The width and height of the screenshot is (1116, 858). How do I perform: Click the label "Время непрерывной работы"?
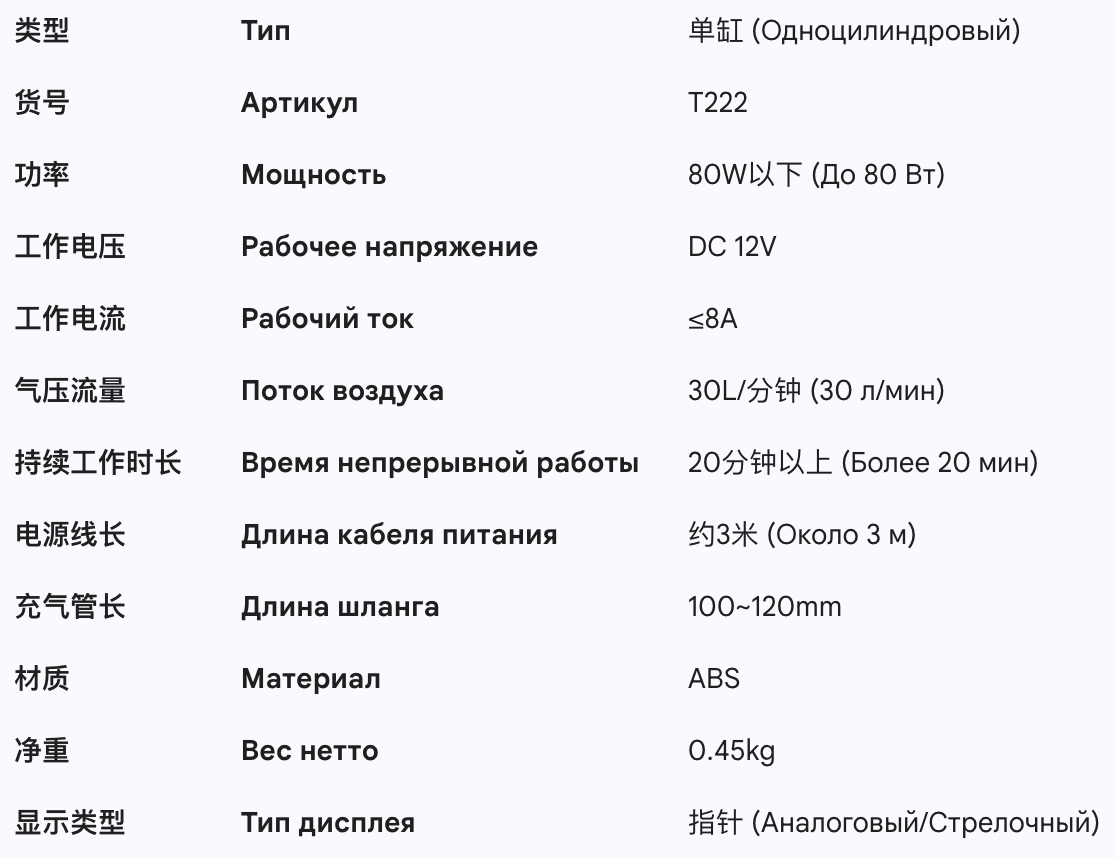pos(440,463)
